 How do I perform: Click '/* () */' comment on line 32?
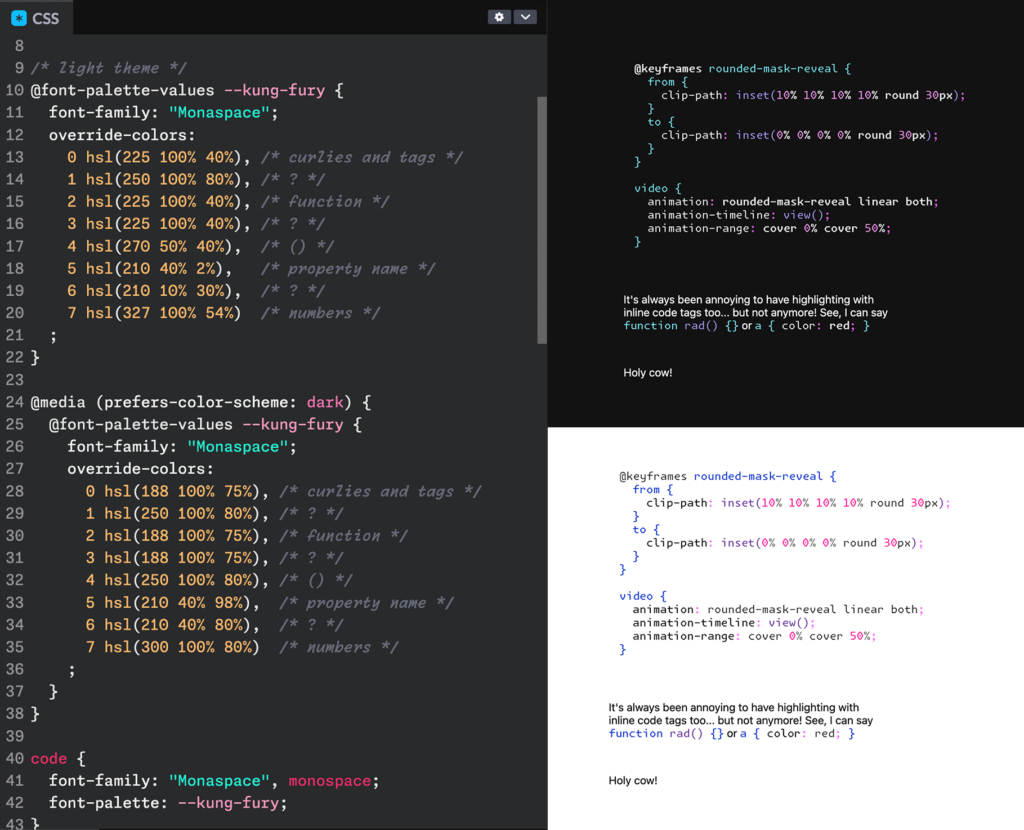[x=315, y=580]
